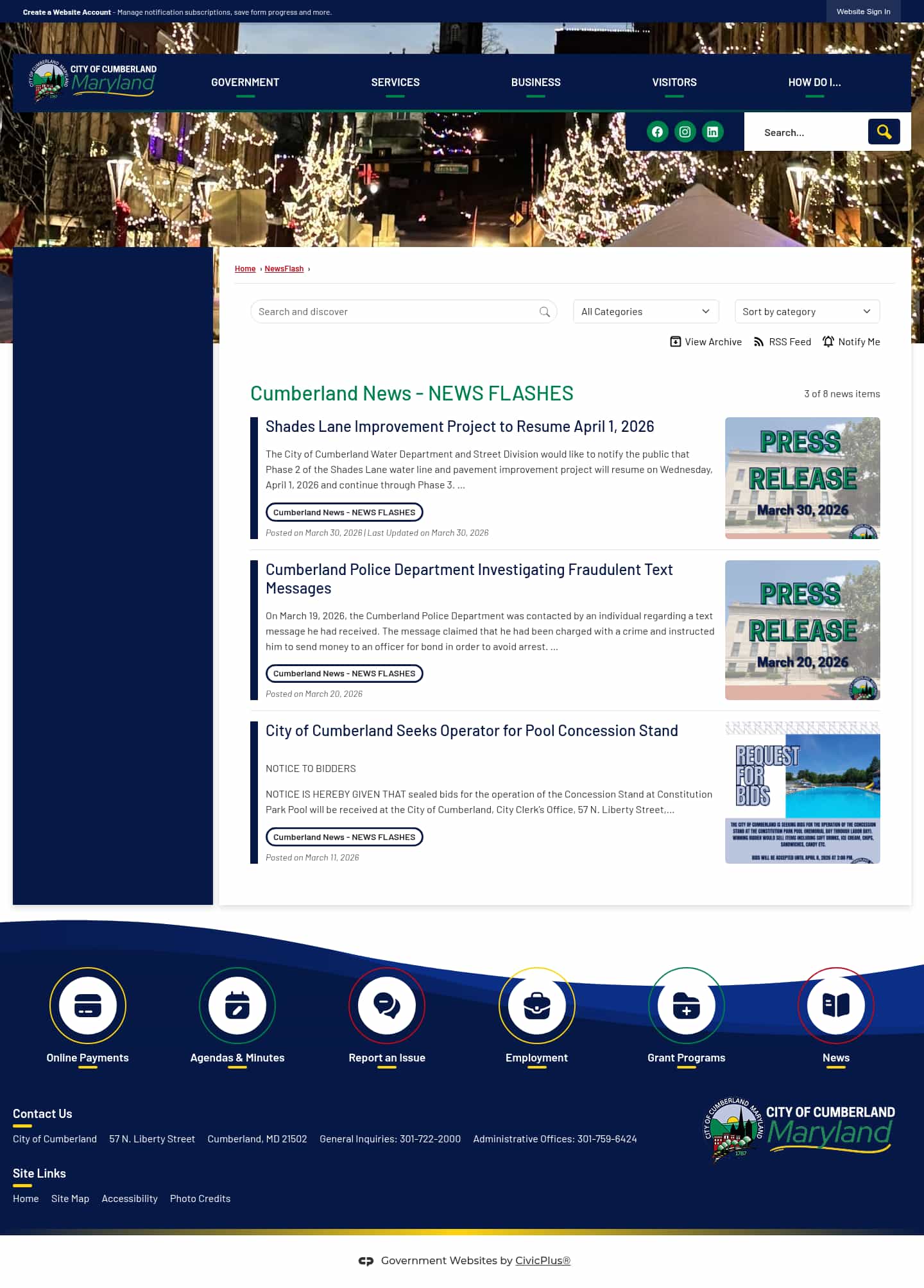Open the How Do I... menu
The height and width of the screenshot is (1288, 924).
pos(814,82)
